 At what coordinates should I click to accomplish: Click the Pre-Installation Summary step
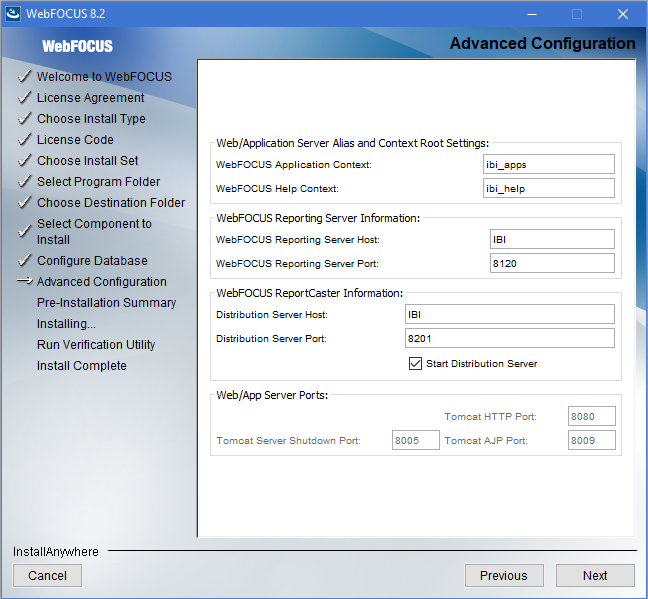(107, 303)
